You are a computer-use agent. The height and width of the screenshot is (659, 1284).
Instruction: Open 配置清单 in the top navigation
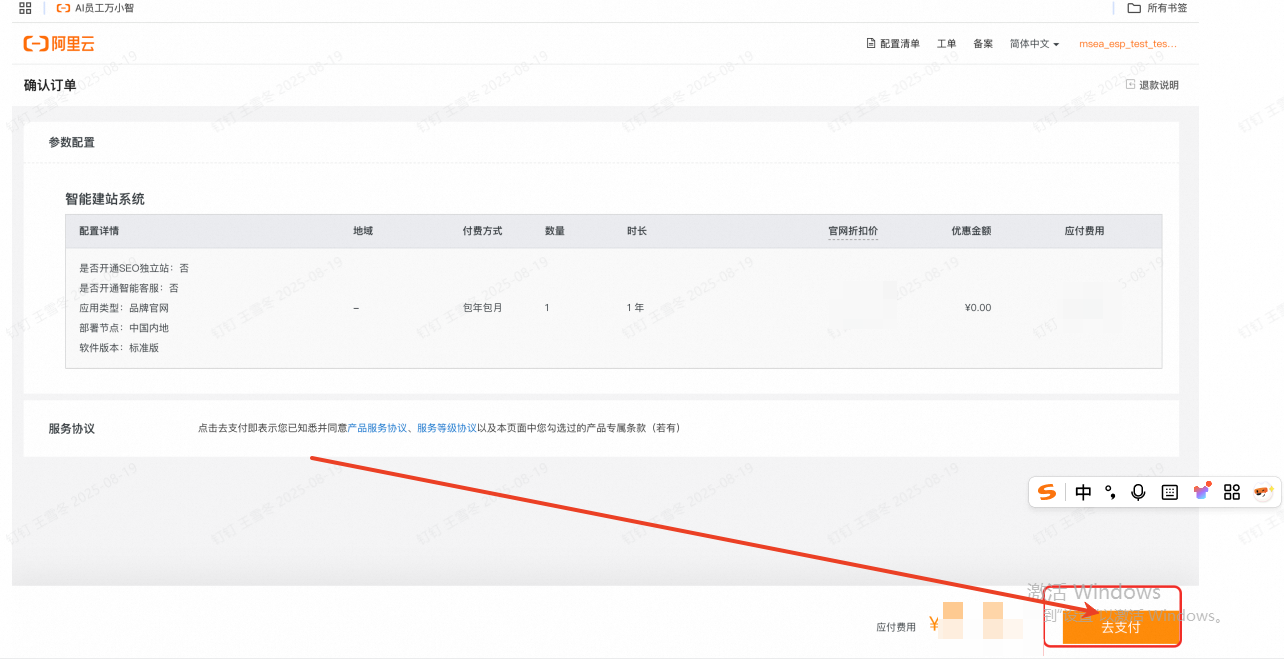click(x=892, y=44)
